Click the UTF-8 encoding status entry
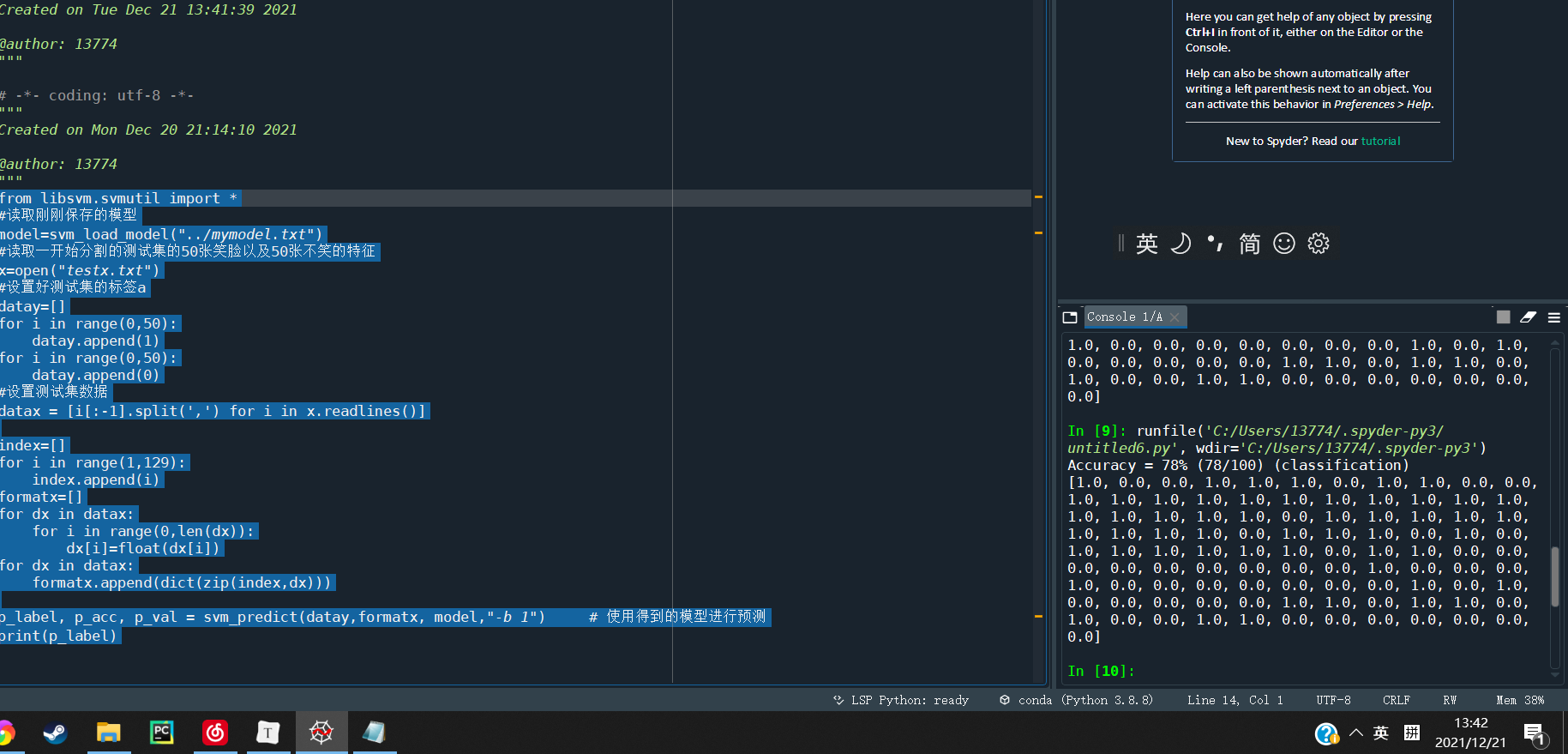This screenshot has width=1568, height=754. pos(1333,701)
